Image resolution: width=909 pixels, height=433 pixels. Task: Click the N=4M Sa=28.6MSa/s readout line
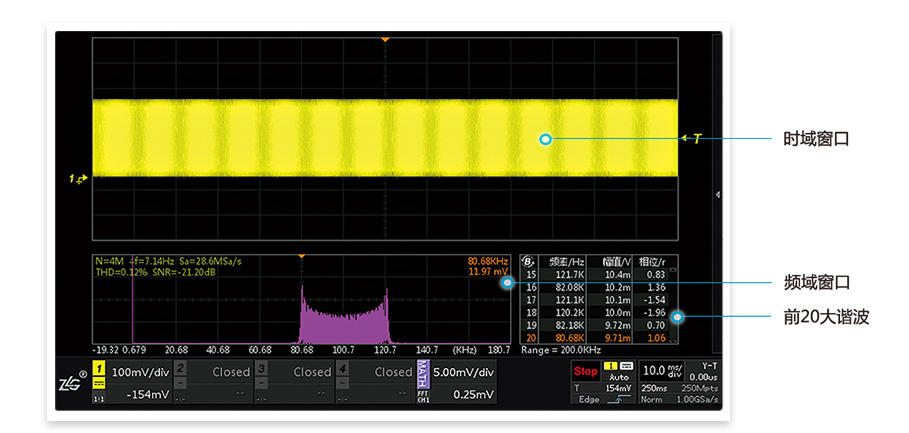point(168,261)
